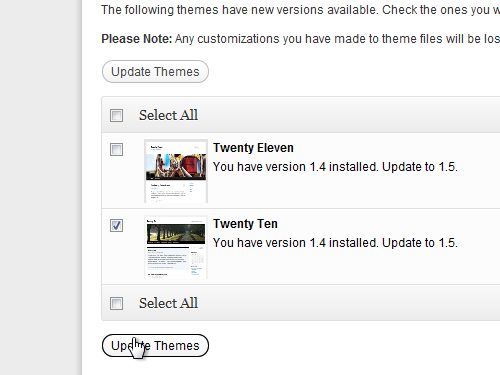500x375 pixels.
Task: Uncheck the Twenty Ten theme checkbox
Action: [x=116, y=225]
